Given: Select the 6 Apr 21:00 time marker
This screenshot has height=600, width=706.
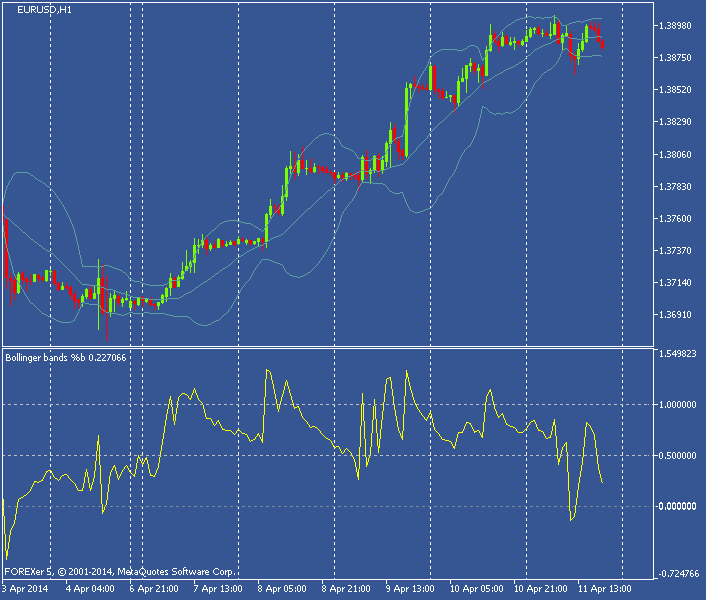Looking at the screenshot, I should 155,589.
